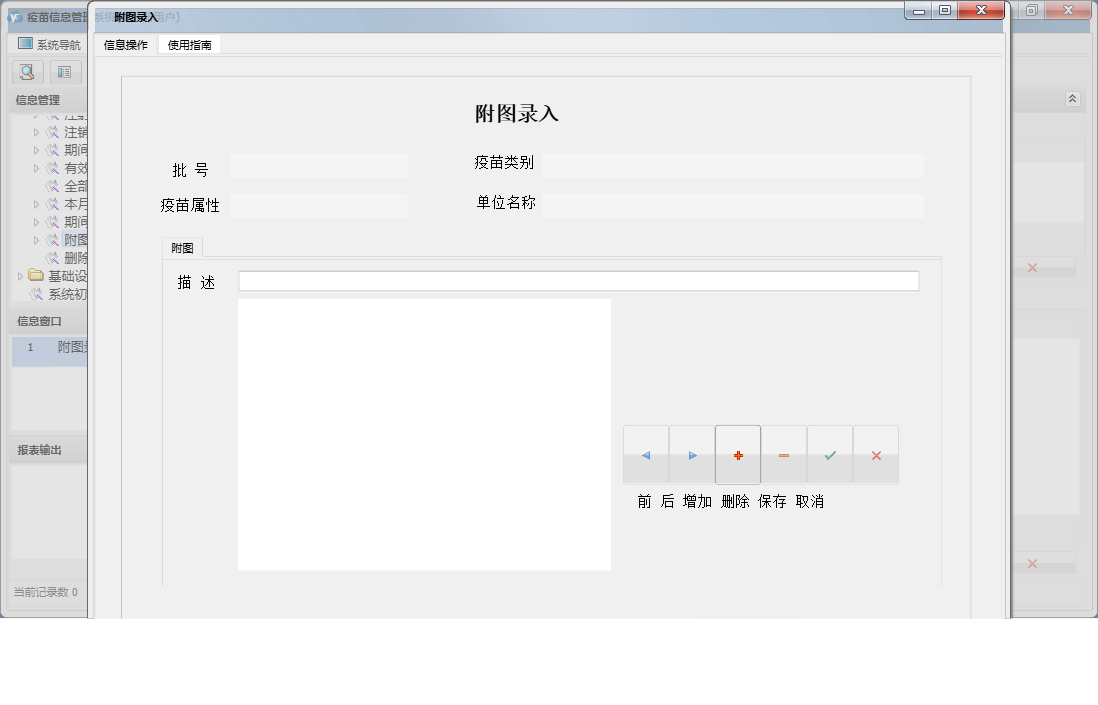The height and width of the screenshot is (705, 1098).
Task: Expand the 有效 tree node
Action: tap(36, 168)
